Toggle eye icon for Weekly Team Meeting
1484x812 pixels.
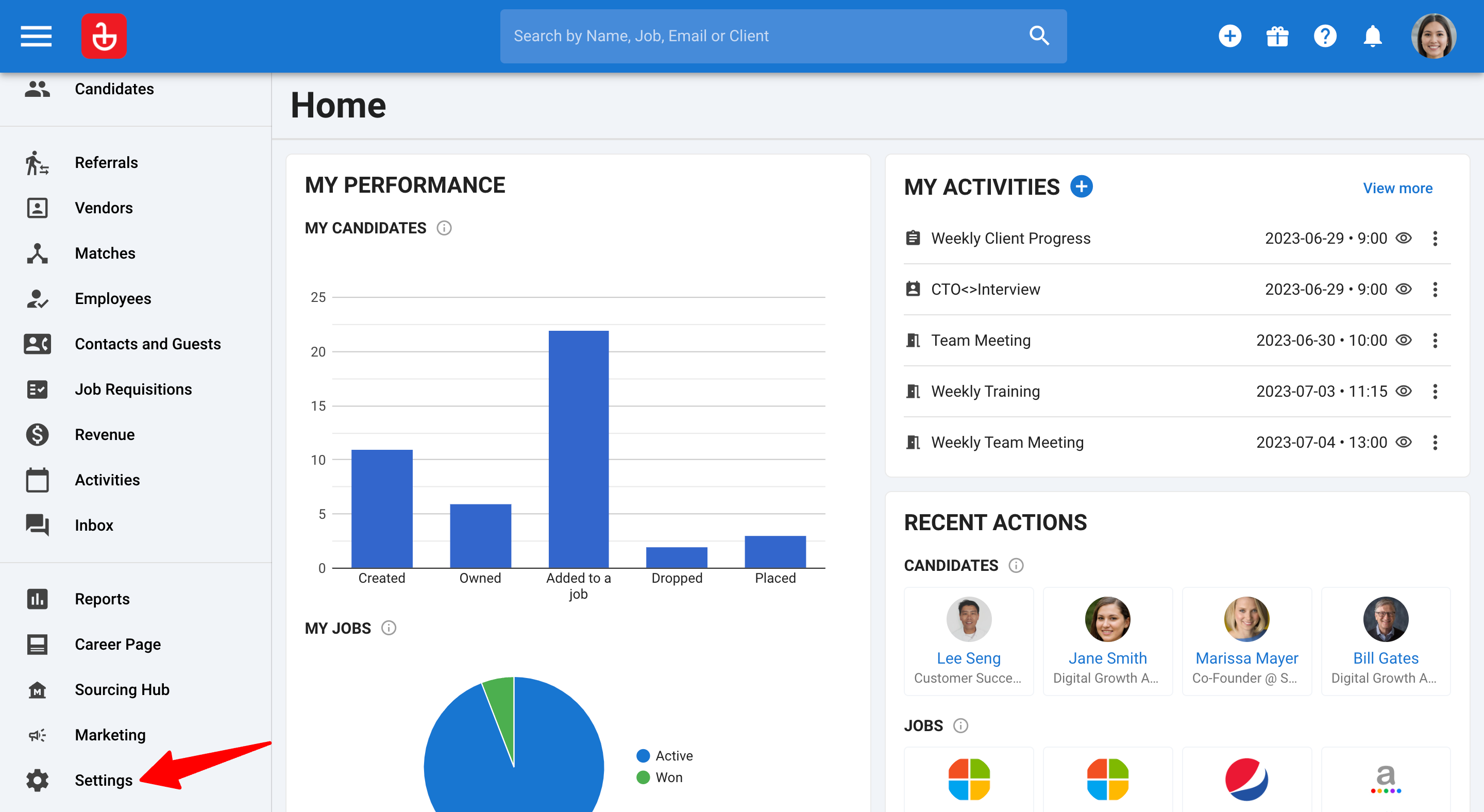(1404, 442)
